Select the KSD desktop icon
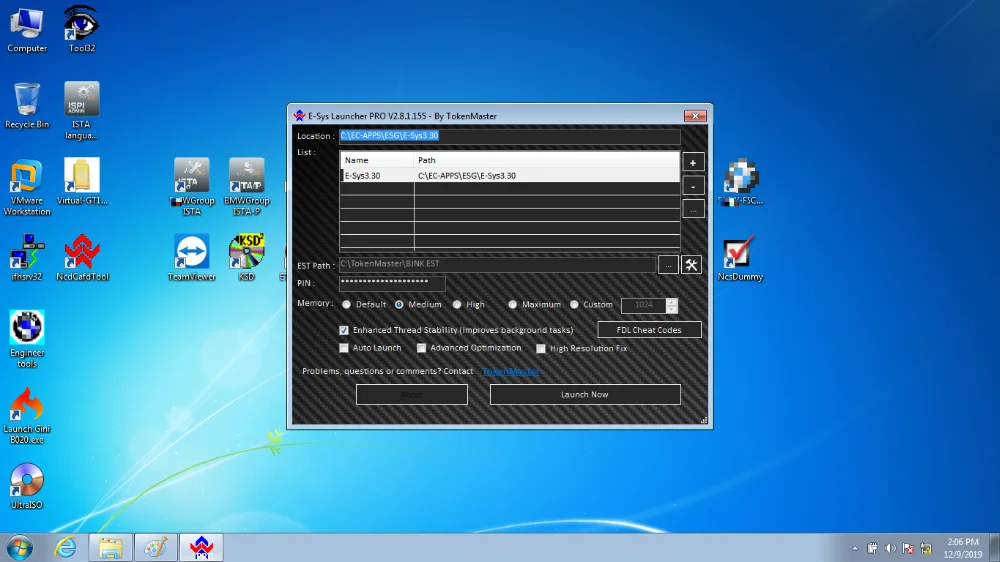This screenshot has height=562, width=1000. coord(246,258)
